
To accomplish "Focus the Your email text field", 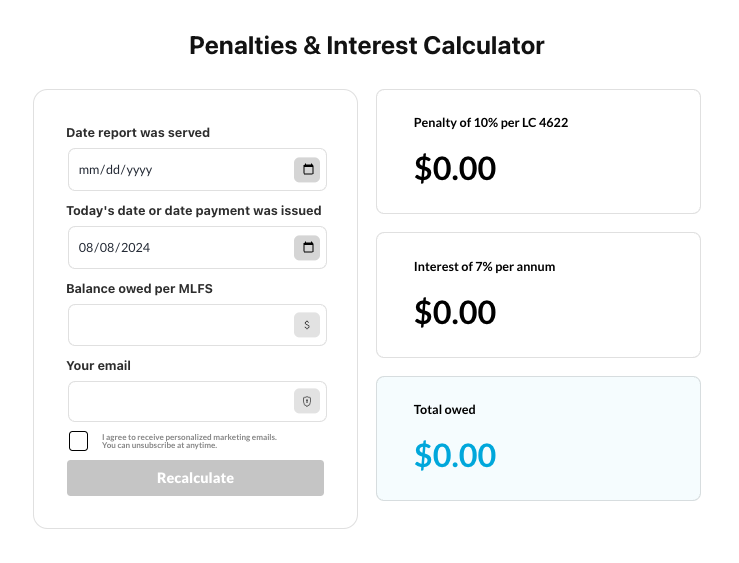I will (180, 402).
